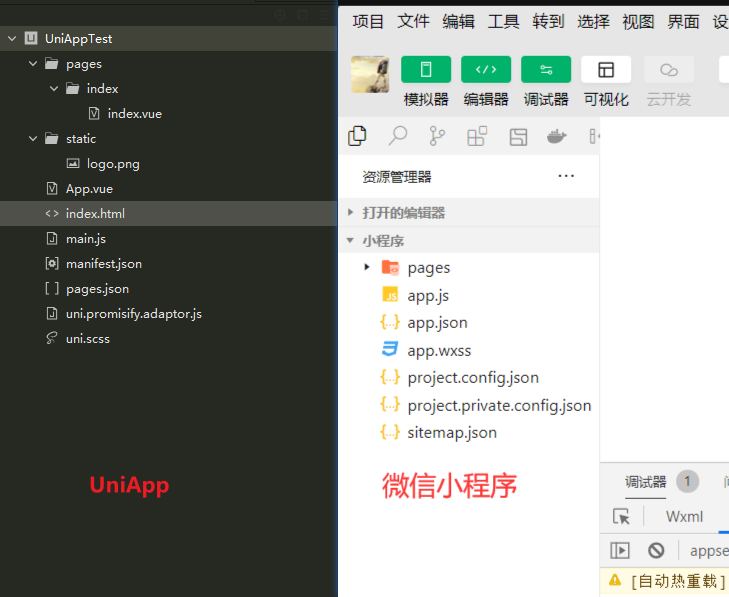Viewport: 729px width, 597px height.
Task: Select app.json in the explorer
Action: (437, 323)
